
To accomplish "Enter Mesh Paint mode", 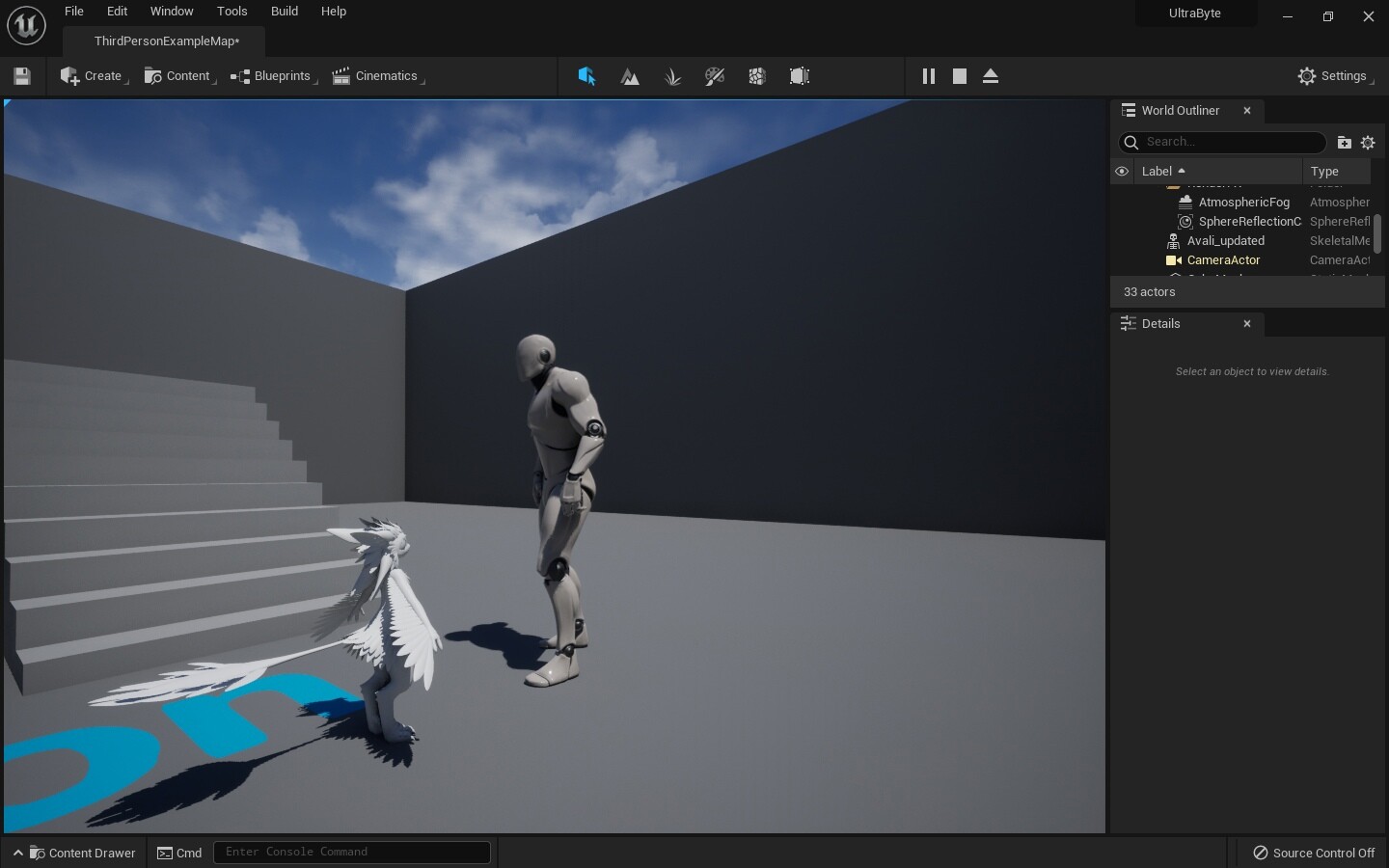I will [715, 77].
